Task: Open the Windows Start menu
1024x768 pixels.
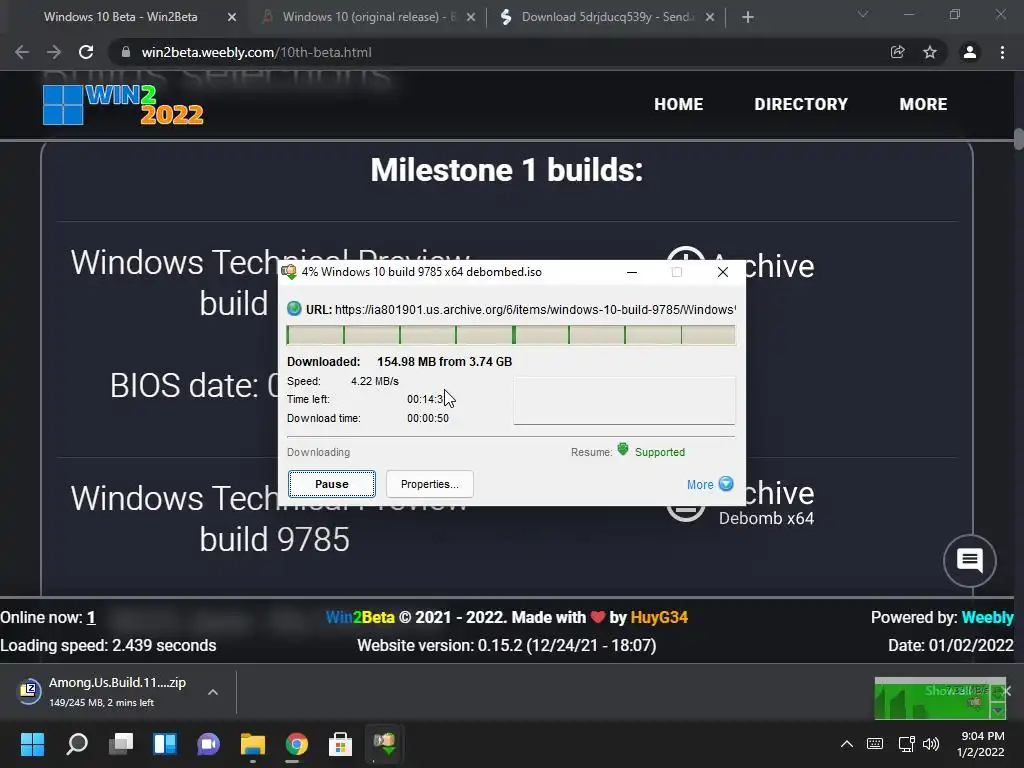Action: 32,744
